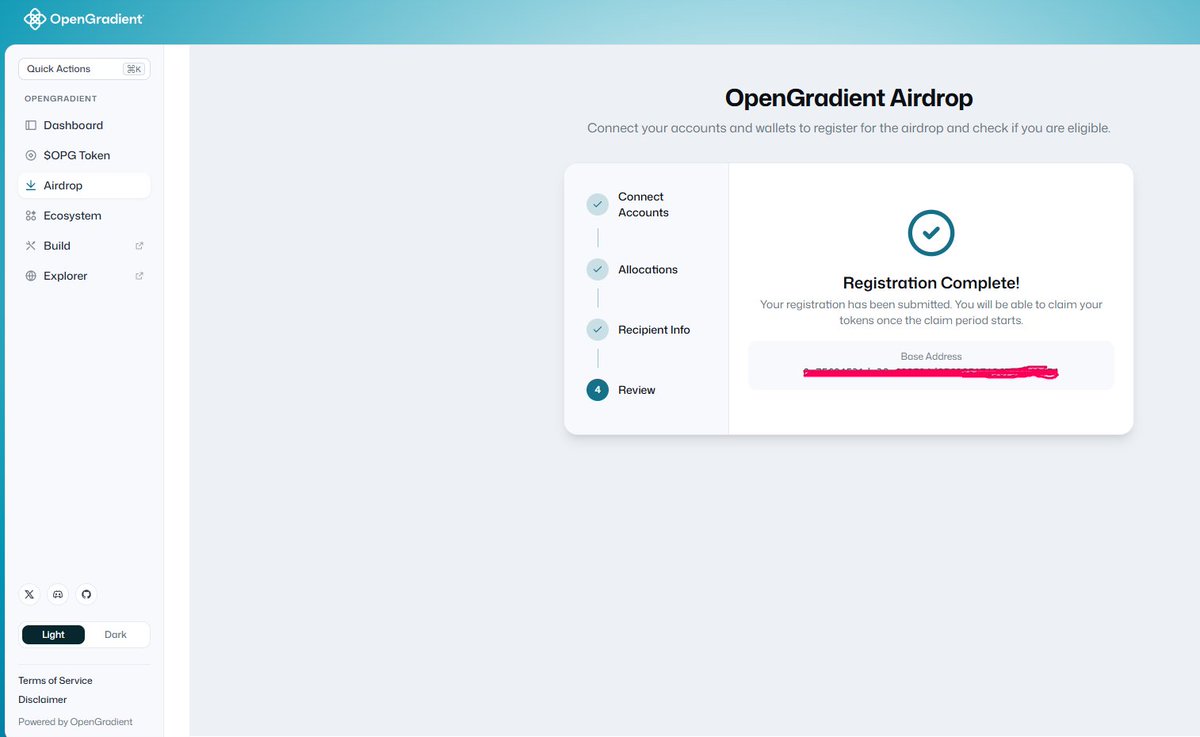The height and width of the screenshot is (737, 1200).
Task: Click the Allocations checkmark icon
Action: (597, 269)
